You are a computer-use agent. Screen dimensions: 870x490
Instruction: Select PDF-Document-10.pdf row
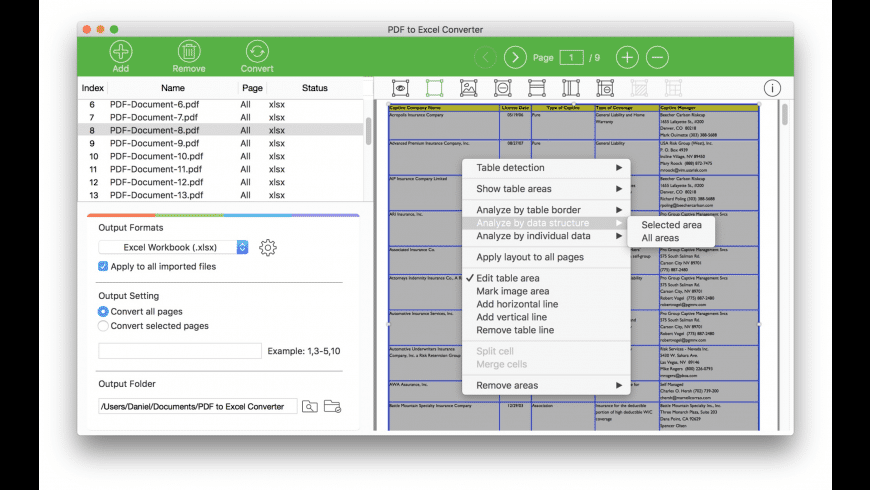pos(221,156)
